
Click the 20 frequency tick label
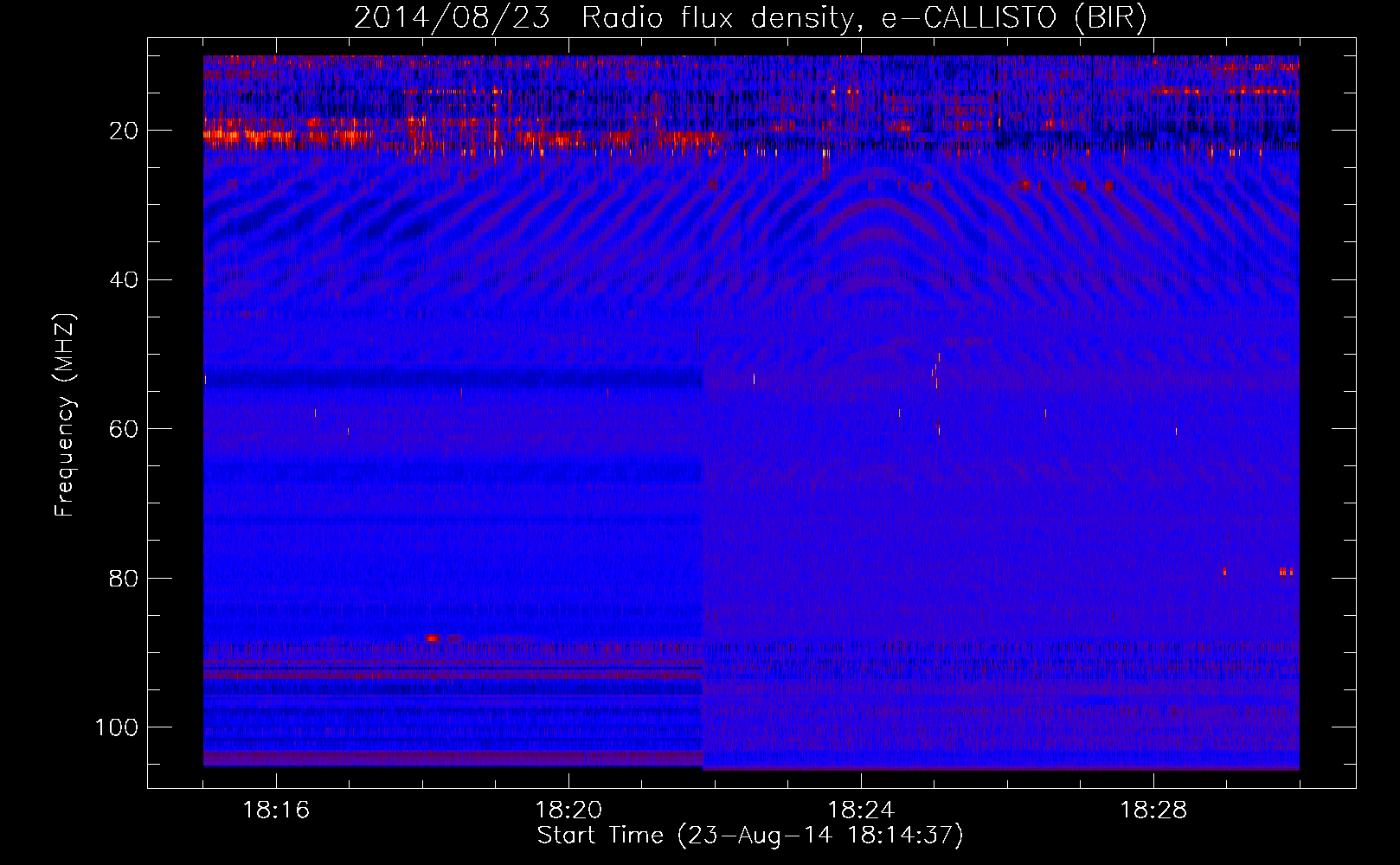(x=124, y=131)
